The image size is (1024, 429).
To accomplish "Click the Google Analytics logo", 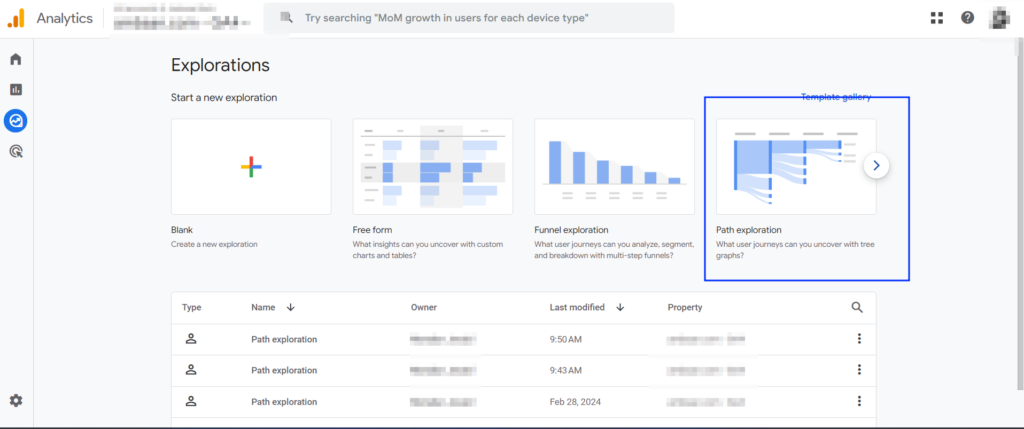I will (x=16, y=18).
